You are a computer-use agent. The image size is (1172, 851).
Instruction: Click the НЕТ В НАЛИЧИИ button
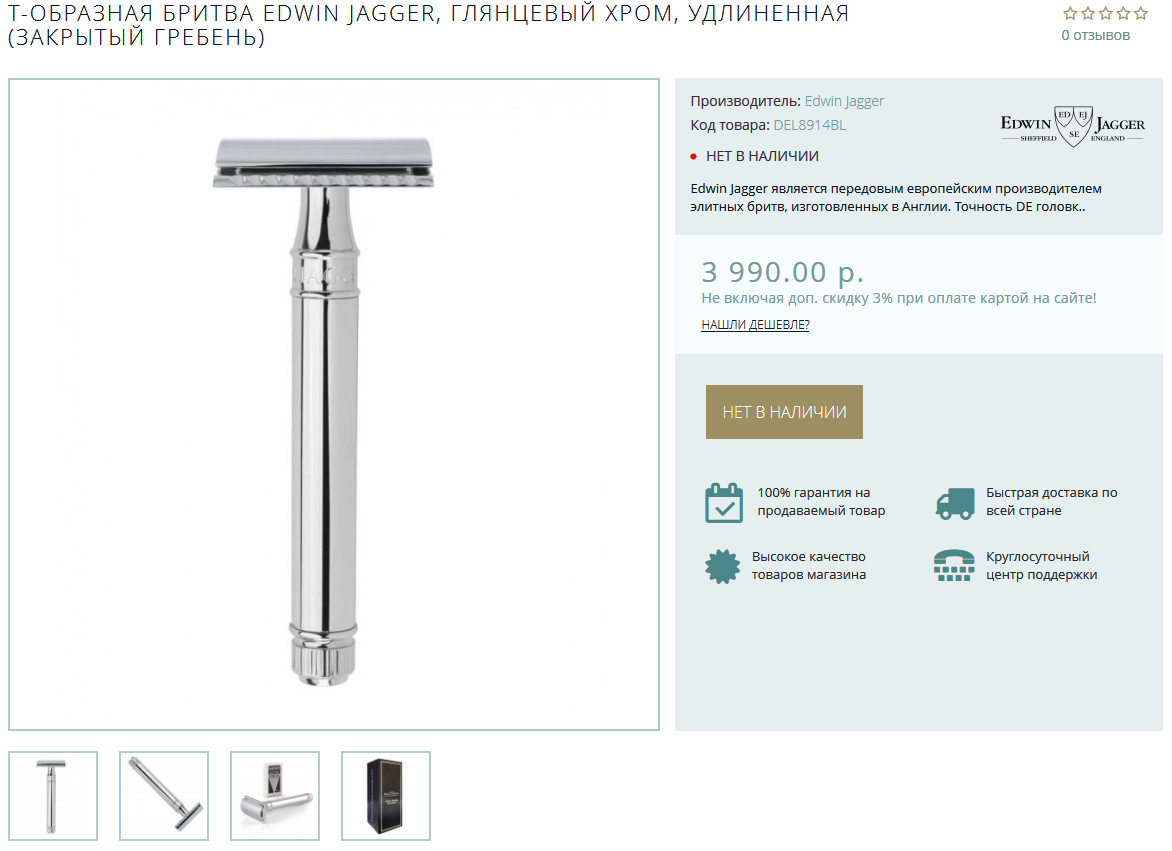click(x=784, y=412)
